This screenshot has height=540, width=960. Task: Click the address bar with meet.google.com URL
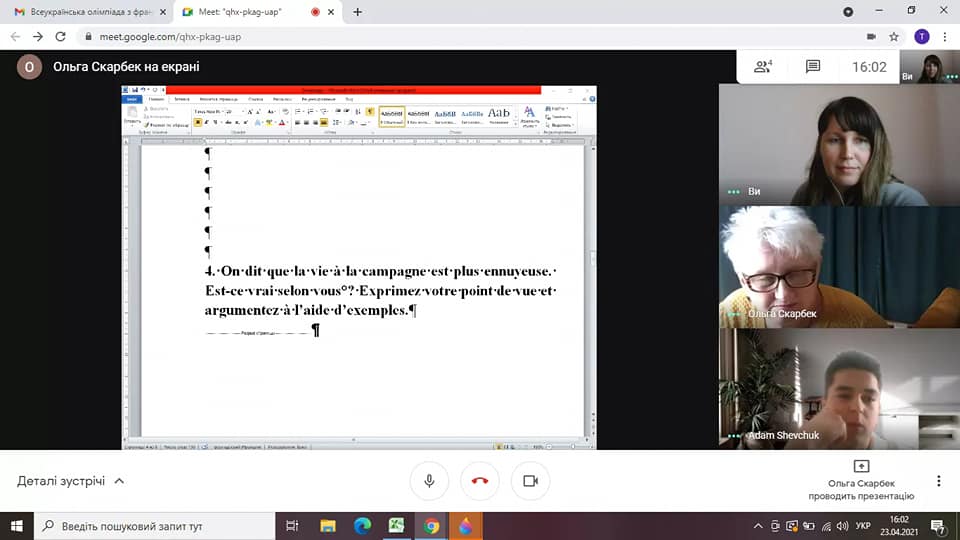click(450, 36)
